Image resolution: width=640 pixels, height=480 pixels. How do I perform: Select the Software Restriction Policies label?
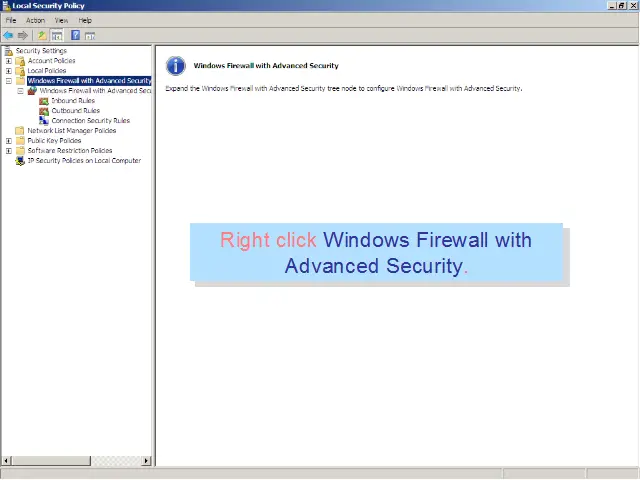(x=70, y=151)
